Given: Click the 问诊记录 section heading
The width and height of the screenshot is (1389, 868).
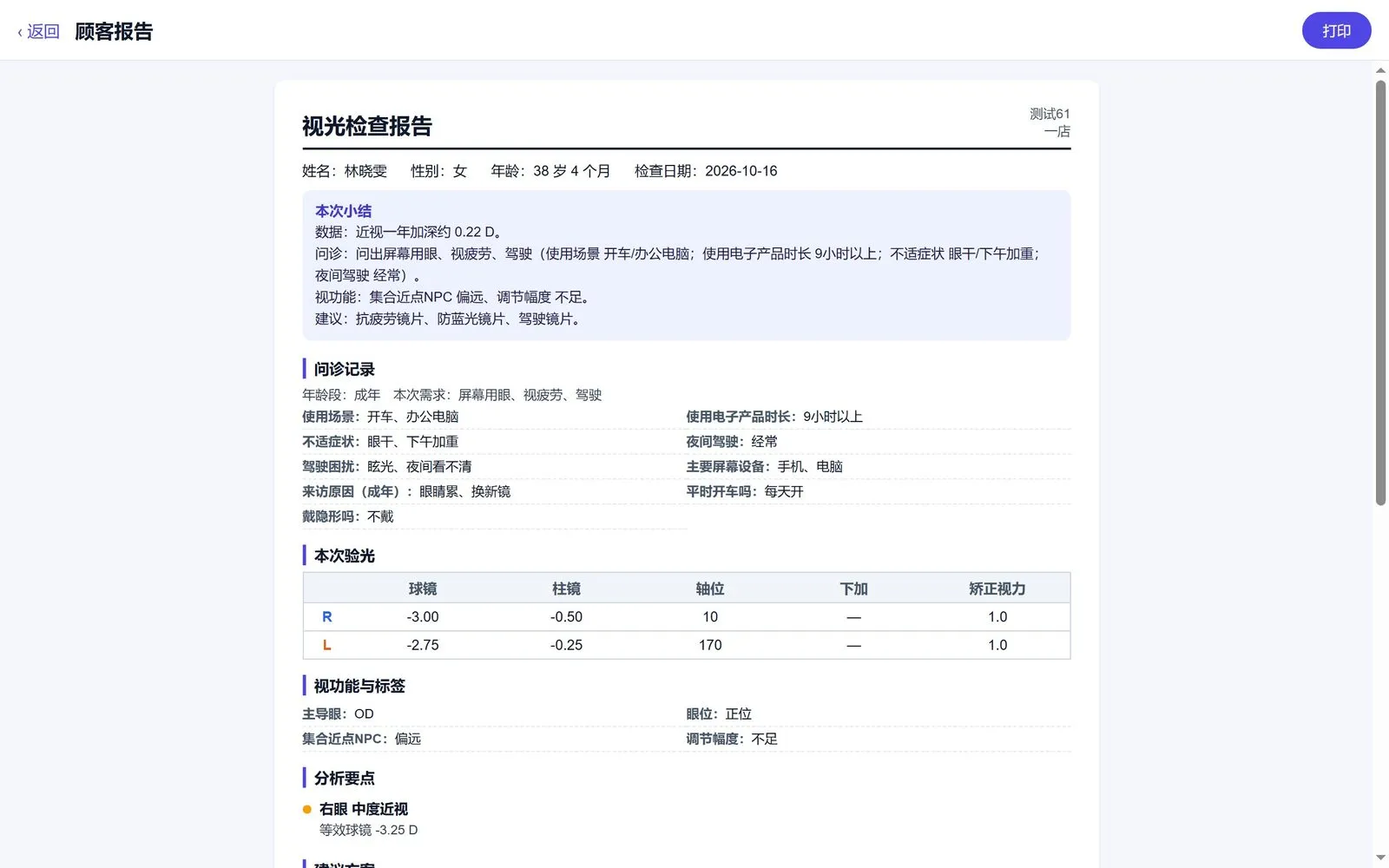Looking at the screenshot, I should click(x=344, y=369).
